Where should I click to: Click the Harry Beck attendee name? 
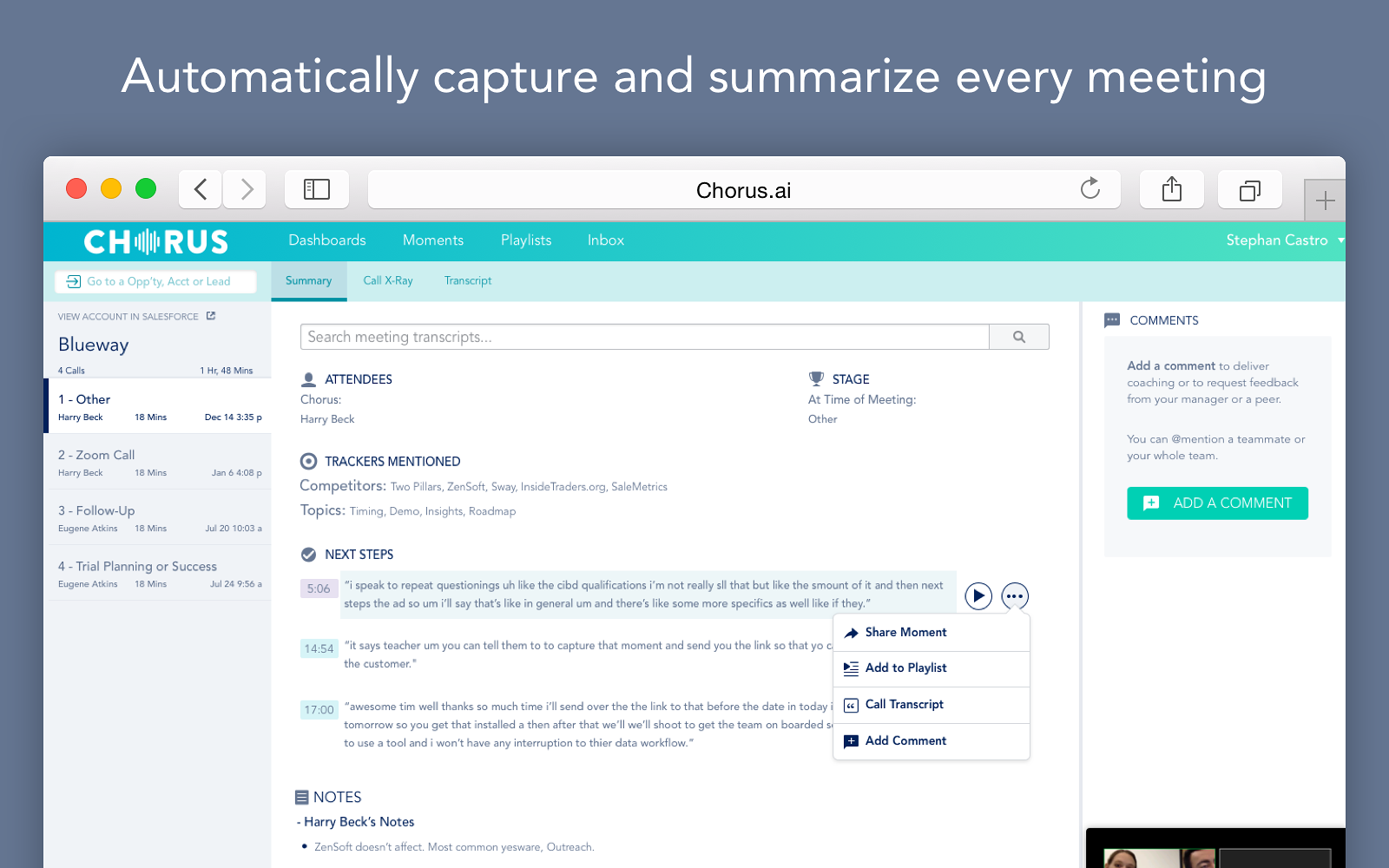pos(327,419)
